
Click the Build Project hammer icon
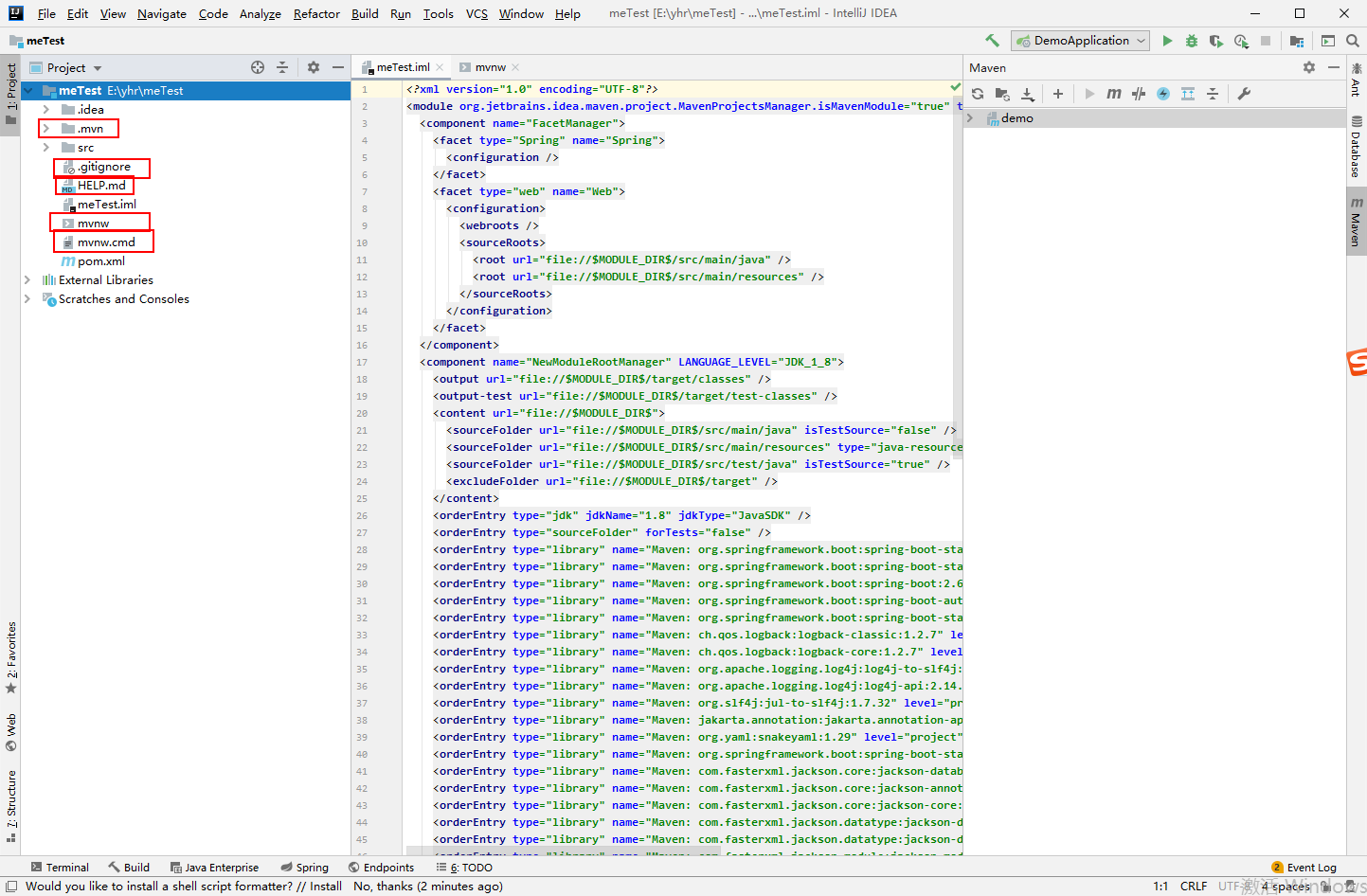pyautogui.click(x=992, y=41)
